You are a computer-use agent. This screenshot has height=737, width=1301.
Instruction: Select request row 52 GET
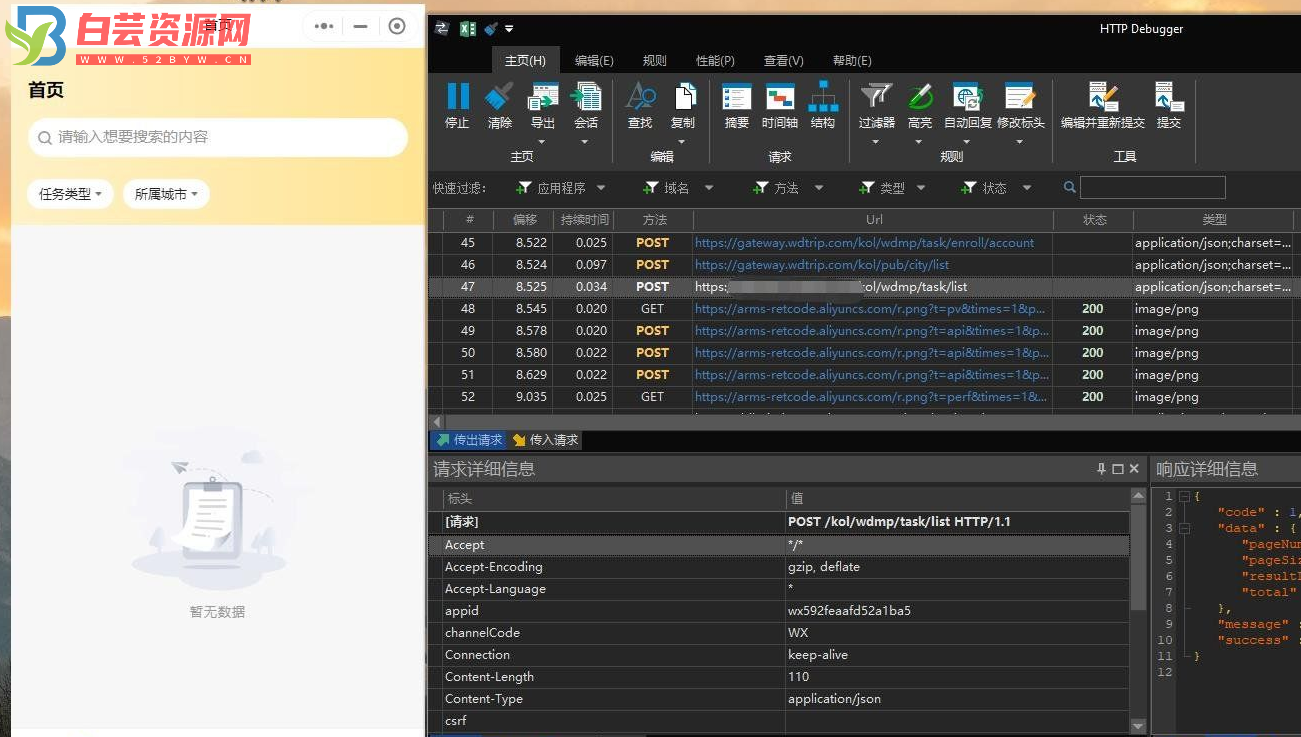point(864,397)
